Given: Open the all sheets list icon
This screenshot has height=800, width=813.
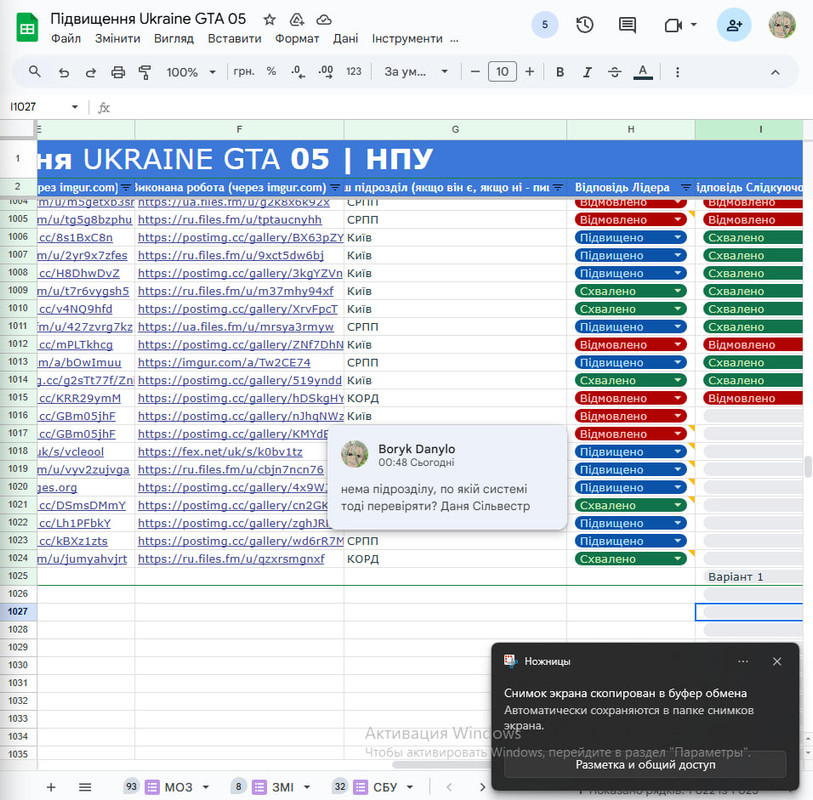Looking at the screenshot, I should 85,787.
